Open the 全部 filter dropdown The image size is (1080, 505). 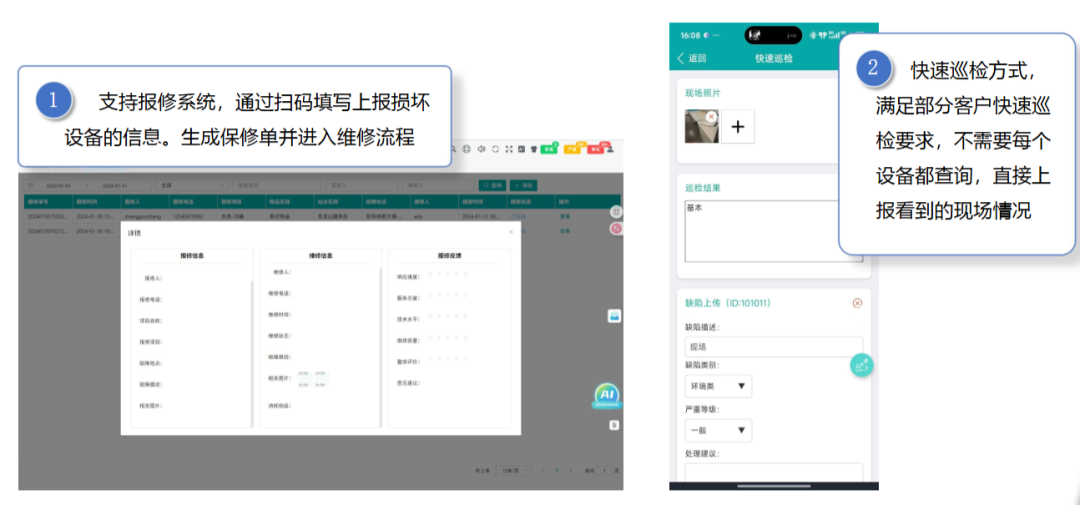point(192,185)
